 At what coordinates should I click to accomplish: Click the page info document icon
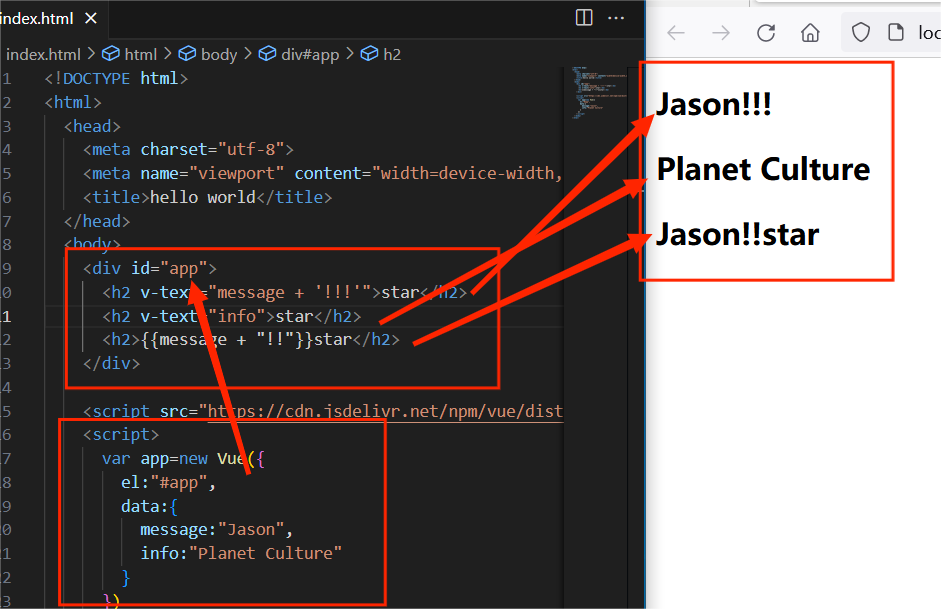pyautogui.click(x=896, y=32)
